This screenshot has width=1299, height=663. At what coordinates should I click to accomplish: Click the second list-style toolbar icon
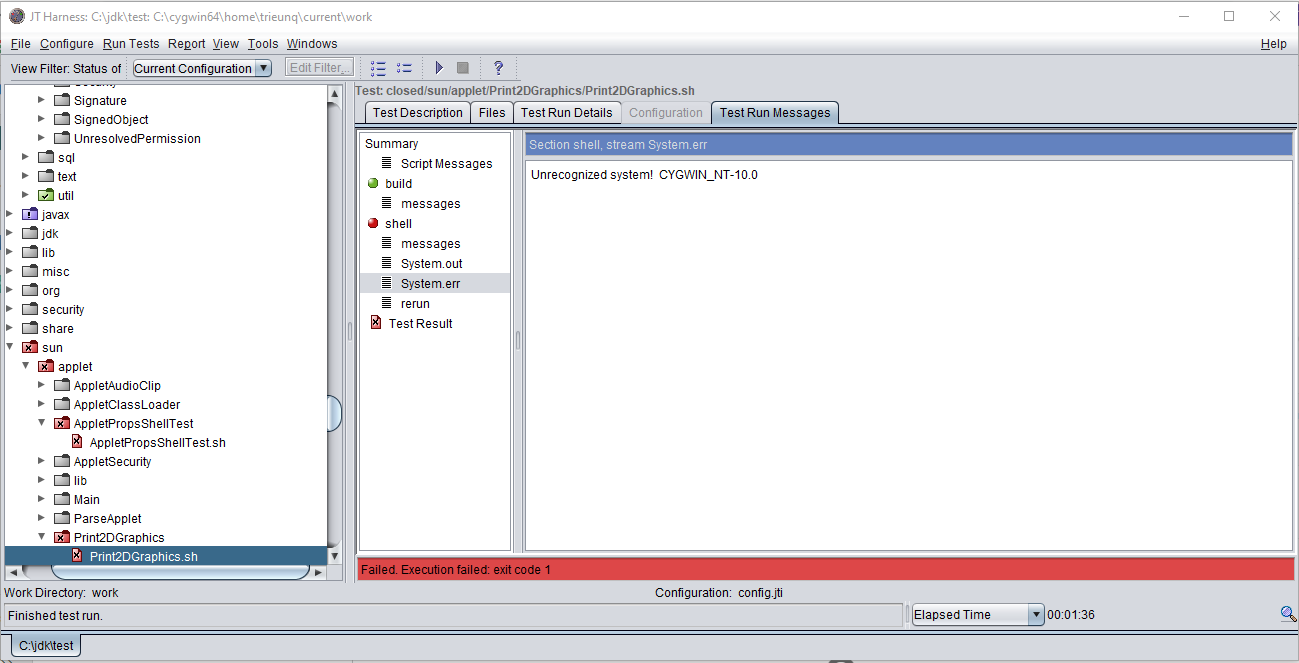pos(404,68)
